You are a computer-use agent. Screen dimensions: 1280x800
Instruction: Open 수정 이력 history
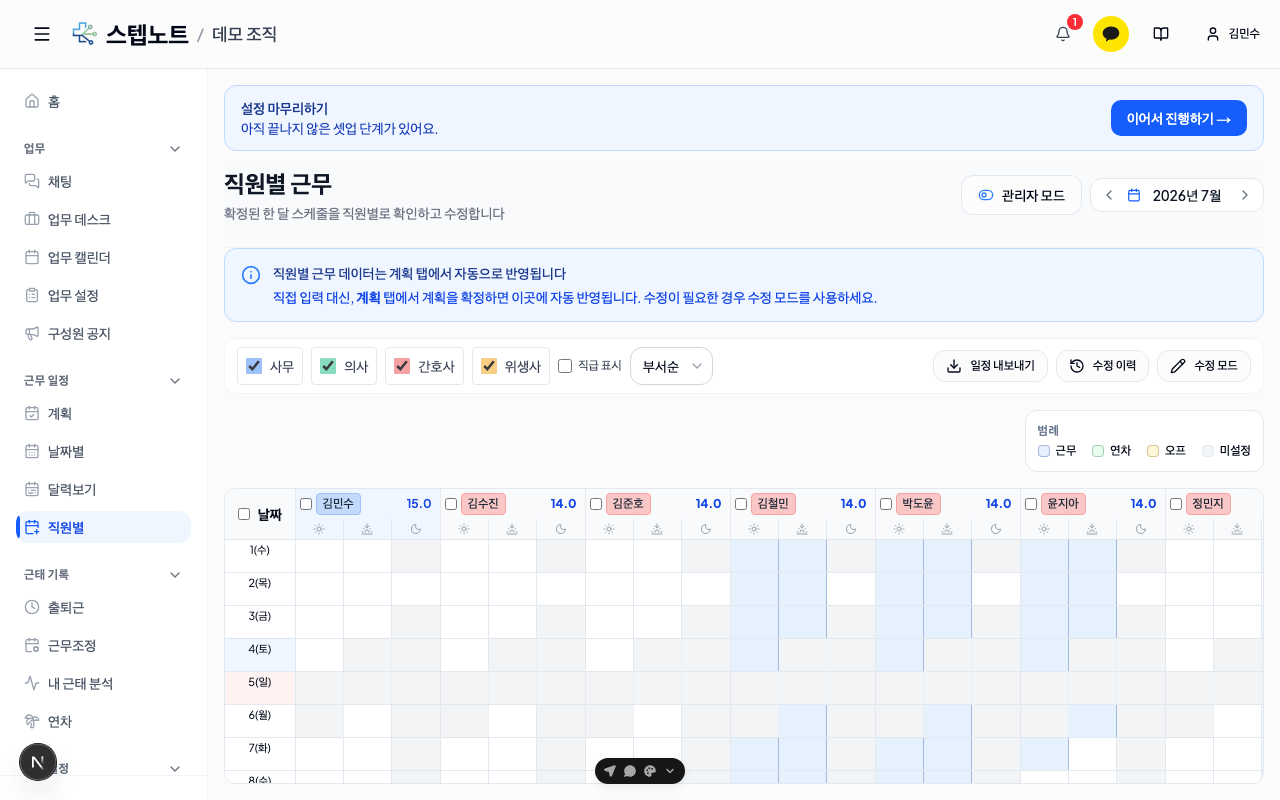tap(1102, 366)
